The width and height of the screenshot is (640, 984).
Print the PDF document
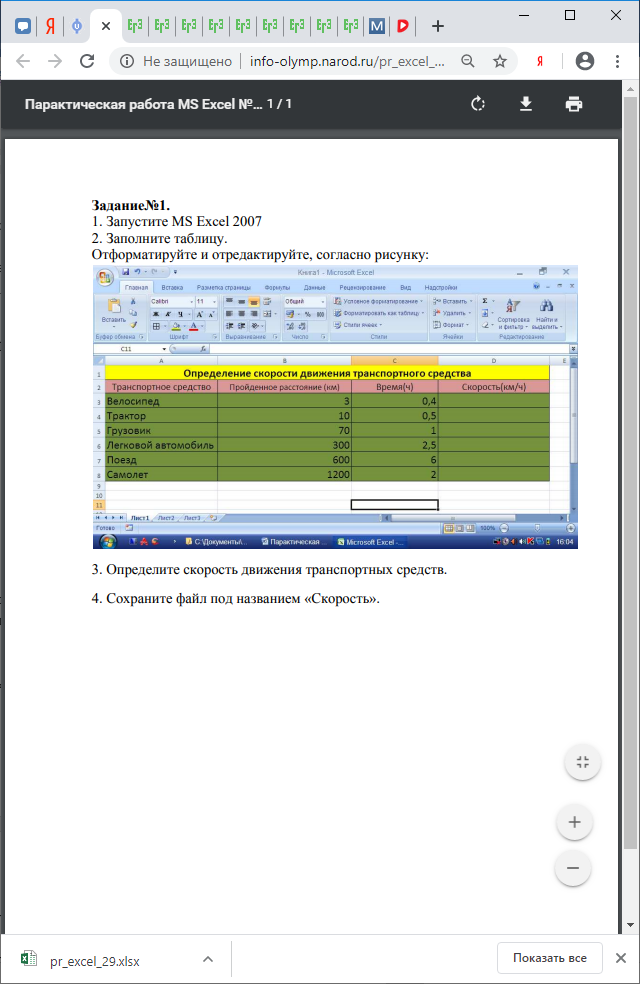point(573,104)
